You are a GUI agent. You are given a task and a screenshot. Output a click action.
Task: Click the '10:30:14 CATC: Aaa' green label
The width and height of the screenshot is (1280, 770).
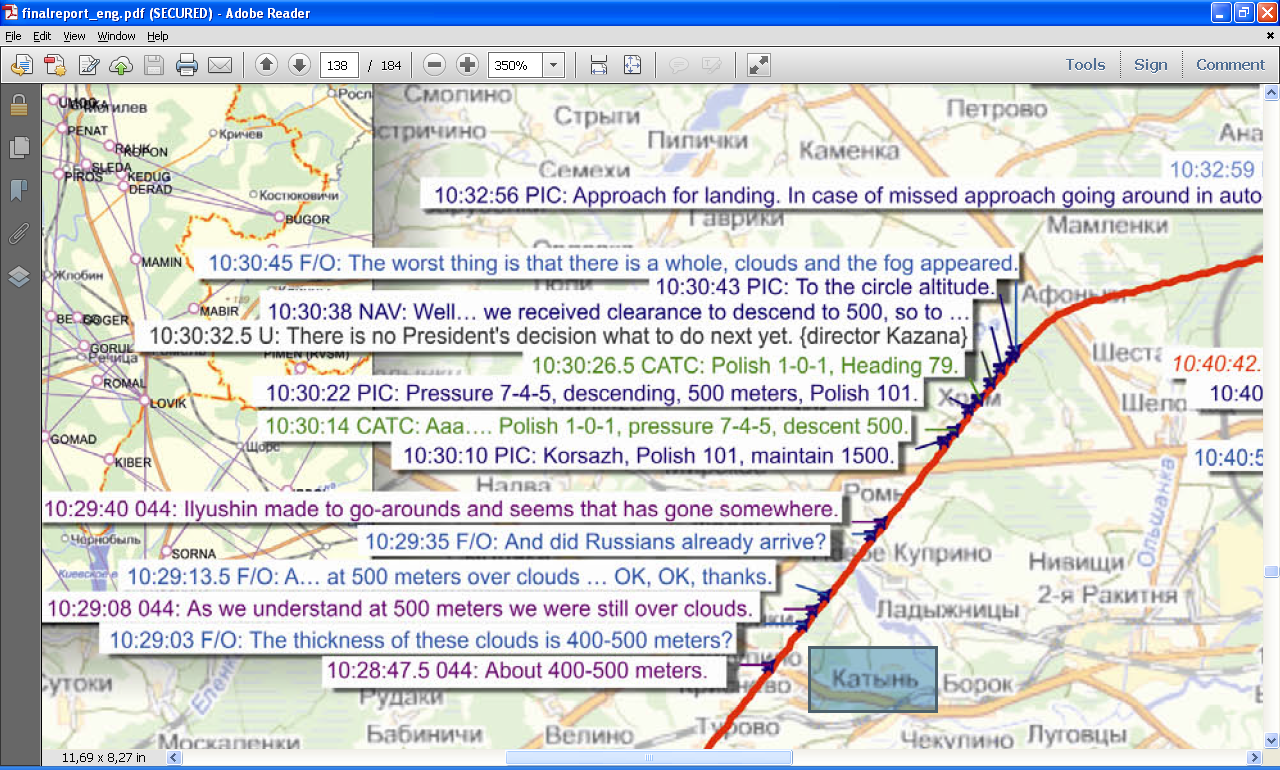[x=587, y=426]
